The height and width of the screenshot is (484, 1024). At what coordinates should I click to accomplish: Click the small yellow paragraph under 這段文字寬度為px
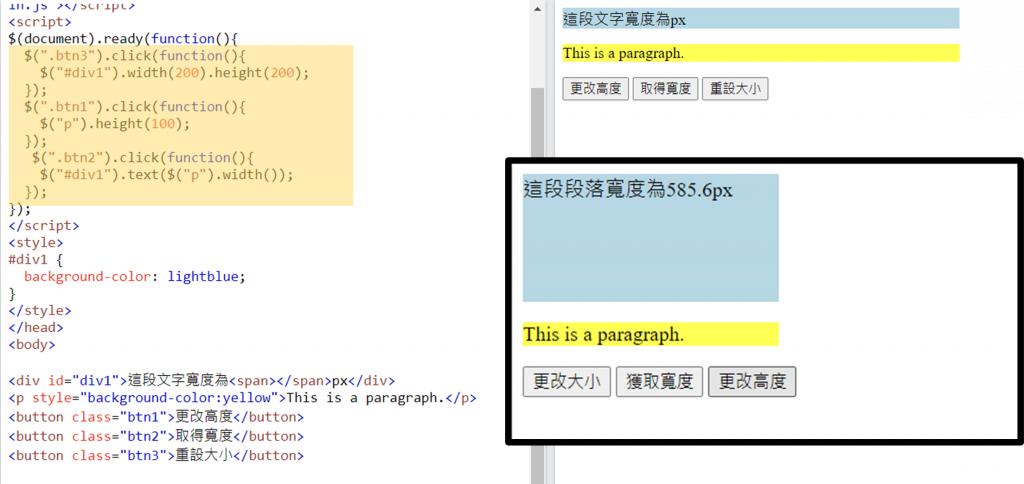pyautogui.click(x=761, y=53)
